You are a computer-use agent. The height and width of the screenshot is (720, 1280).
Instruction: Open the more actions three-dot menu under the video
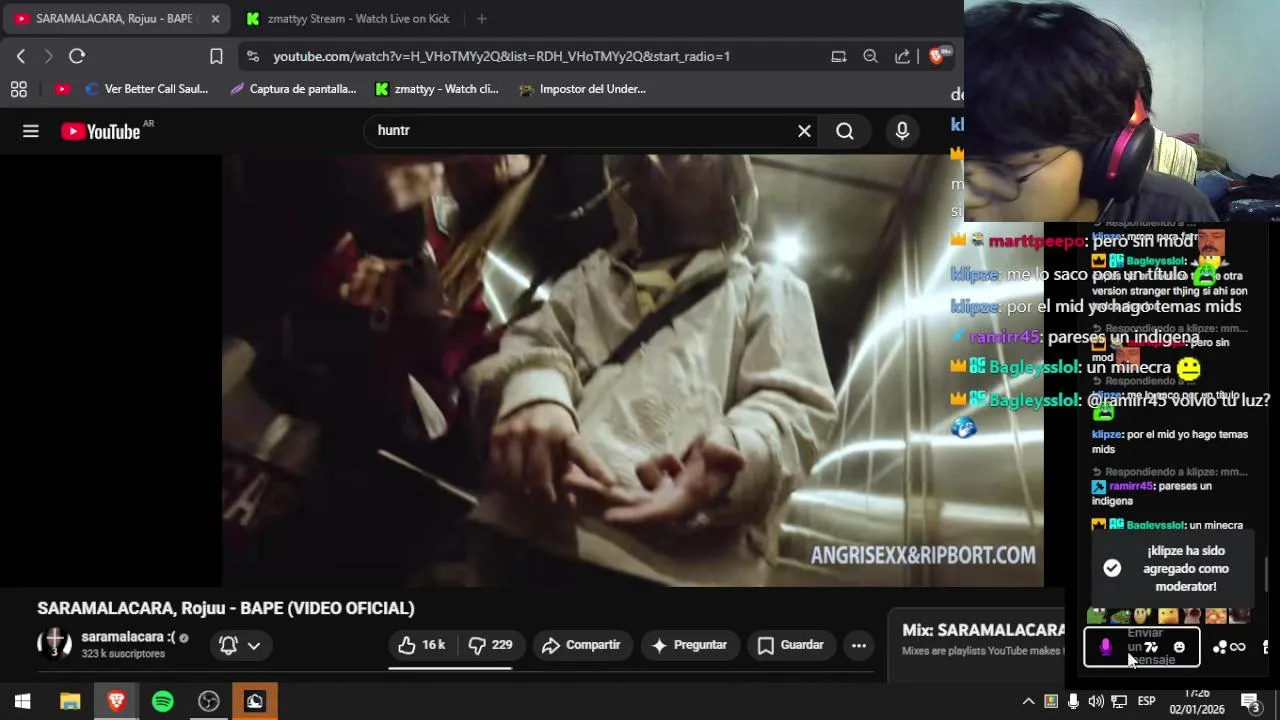(x=859, y=645)
